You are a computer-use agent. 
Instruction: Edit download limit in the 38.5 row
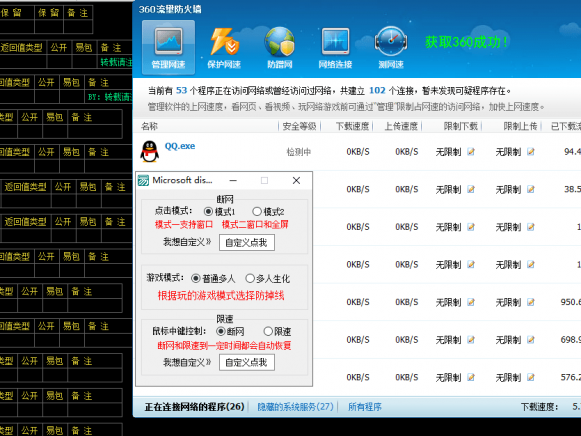coord(471,189)
